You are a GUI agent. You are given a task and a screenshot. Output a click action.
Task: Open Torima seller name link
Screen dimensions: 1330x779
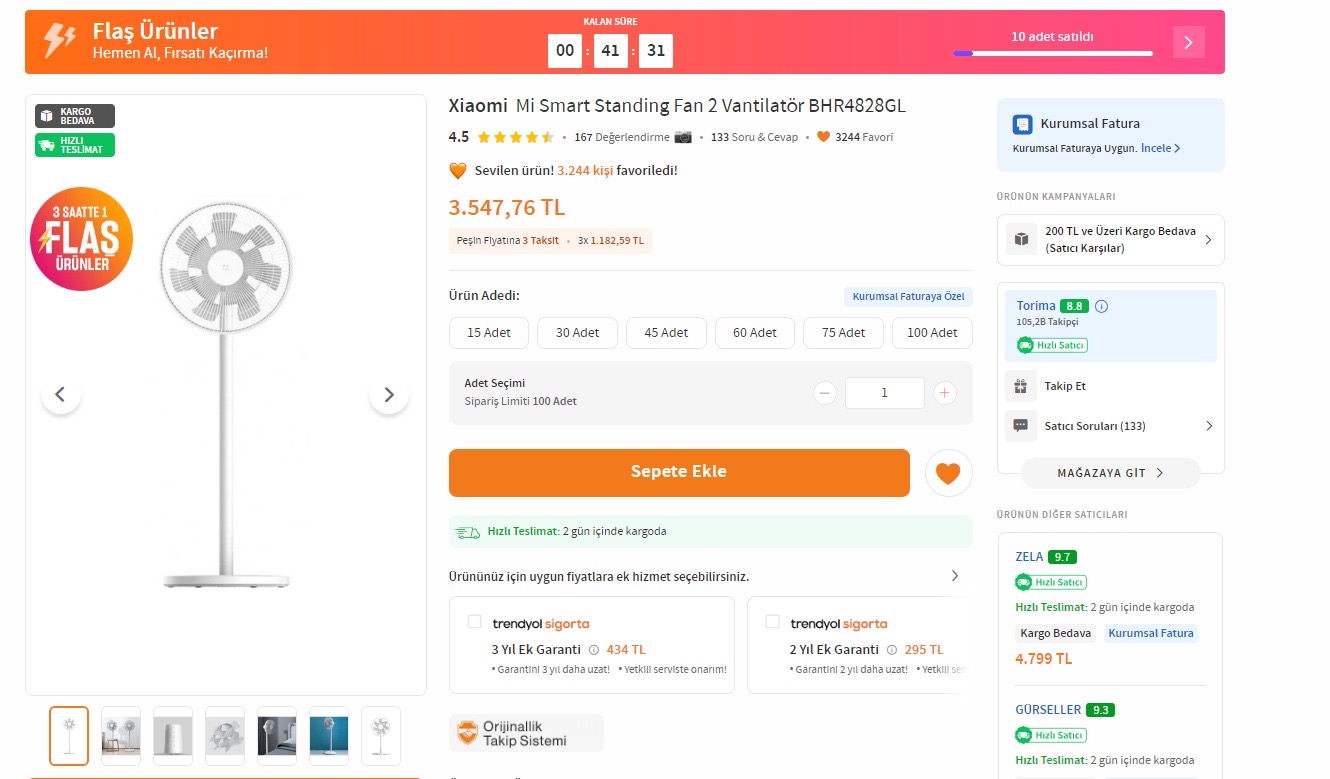[x=1036, y=306]
